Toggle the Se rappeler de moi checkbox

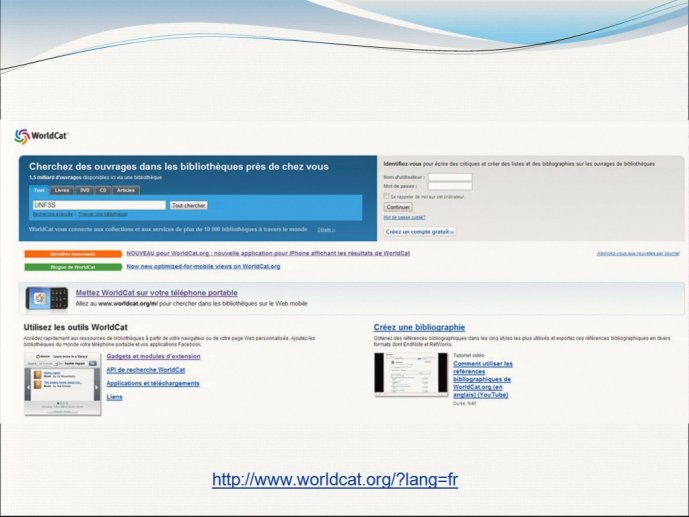pos(387,196)
